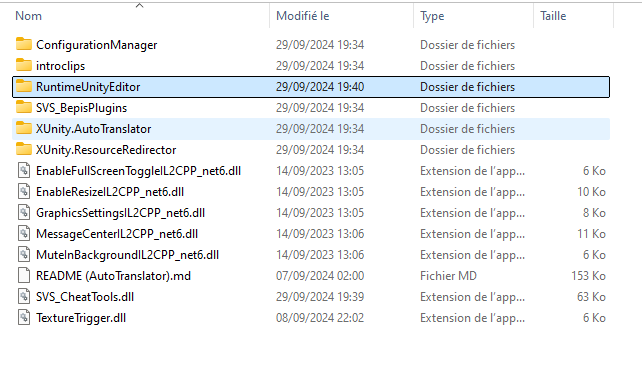
Task: Click the XUnity.ResourceRedirector folder icon
Action: pos(24,149)
